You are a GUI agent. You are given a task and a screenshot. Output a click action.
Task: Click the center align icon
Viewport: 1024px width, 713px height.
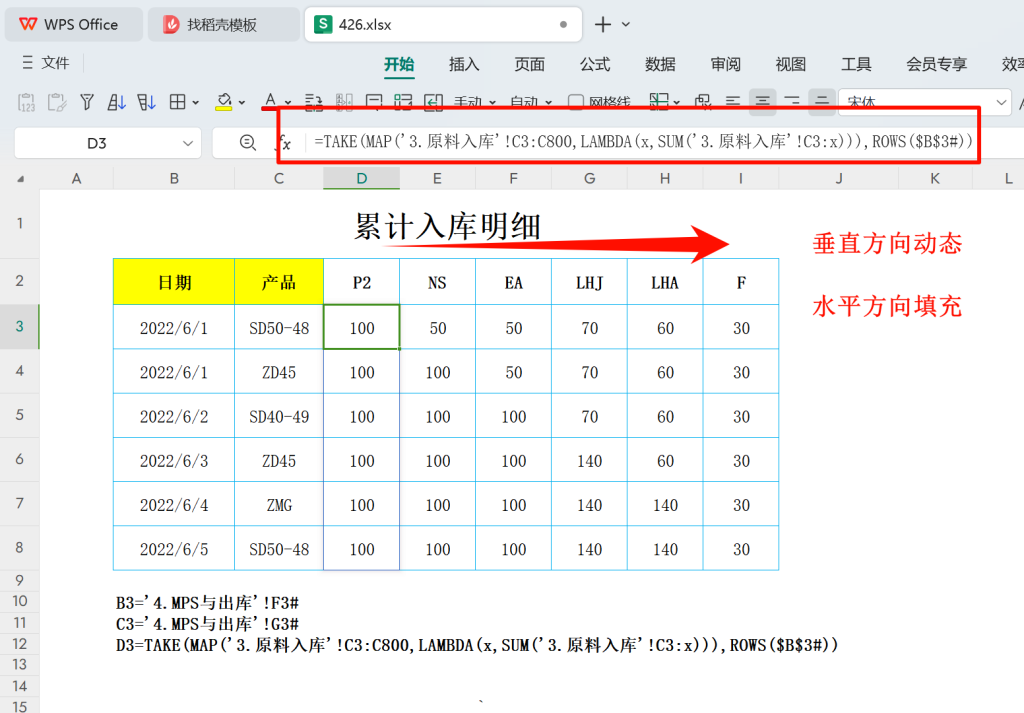point(762,102)
